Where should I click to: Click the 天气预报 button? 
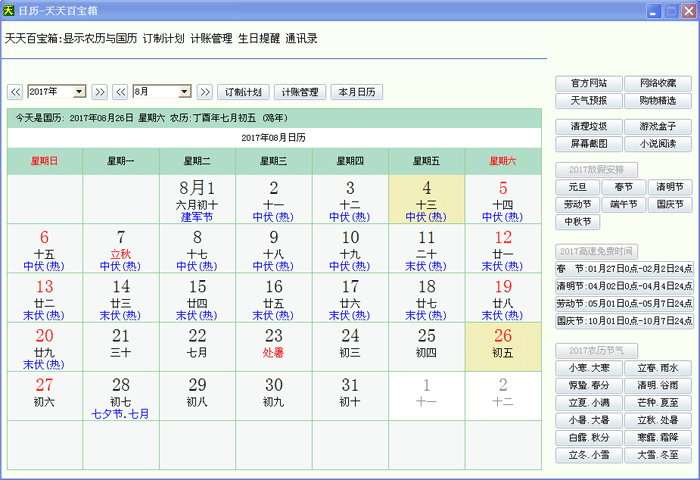(x=588, y=100)
